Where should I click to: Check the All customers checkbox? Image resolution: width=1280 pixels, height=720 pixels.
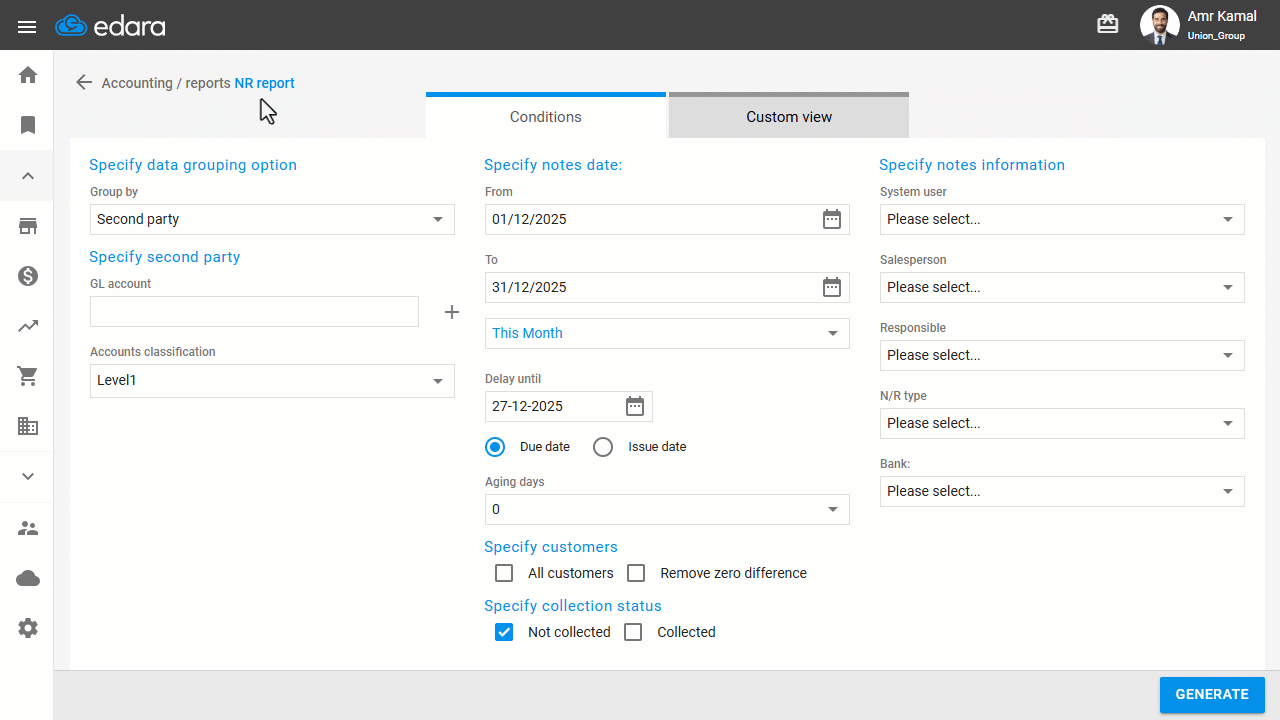pos(504,573)
